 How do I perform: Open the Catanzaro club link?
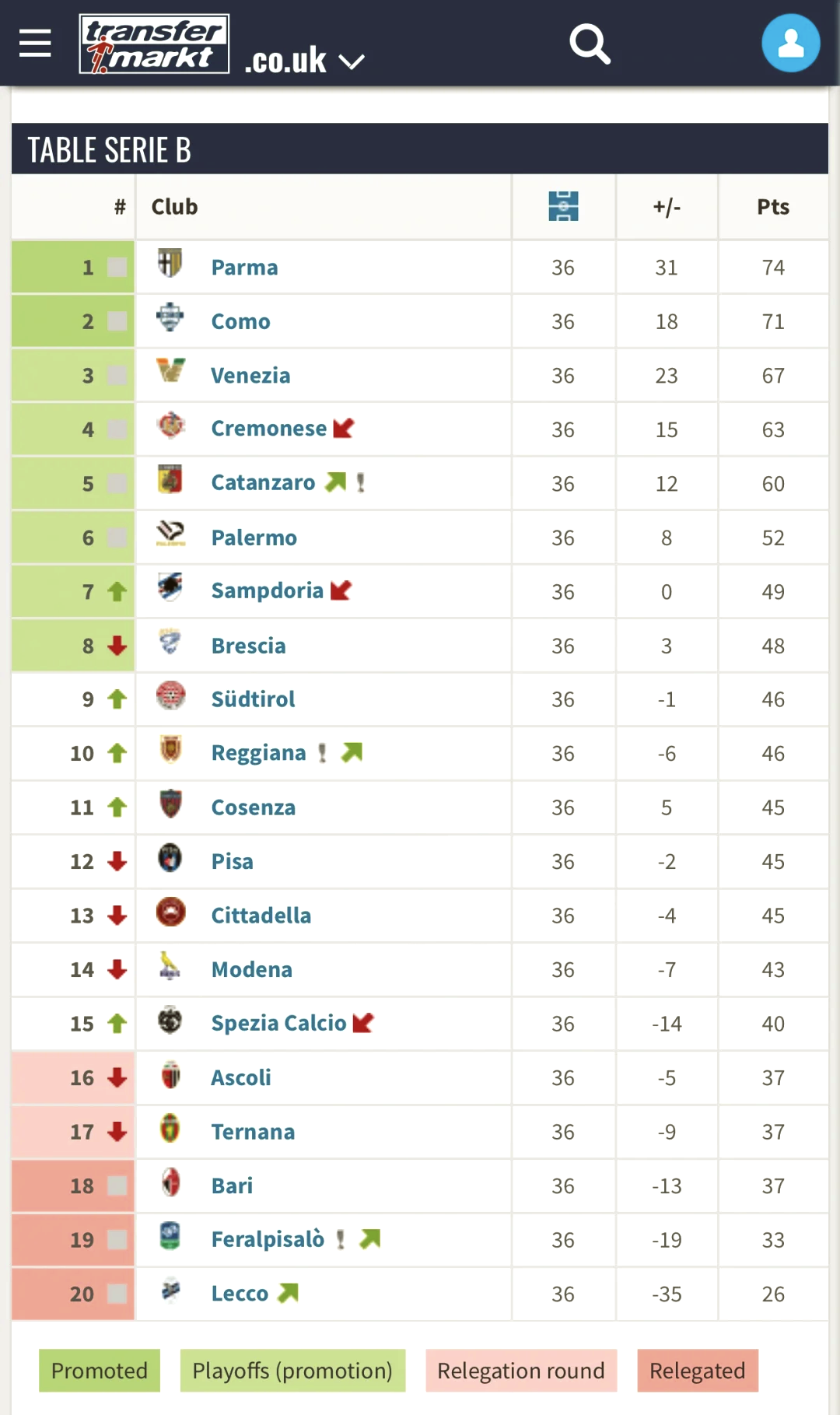pyautogui.click(x=263, y=482)
